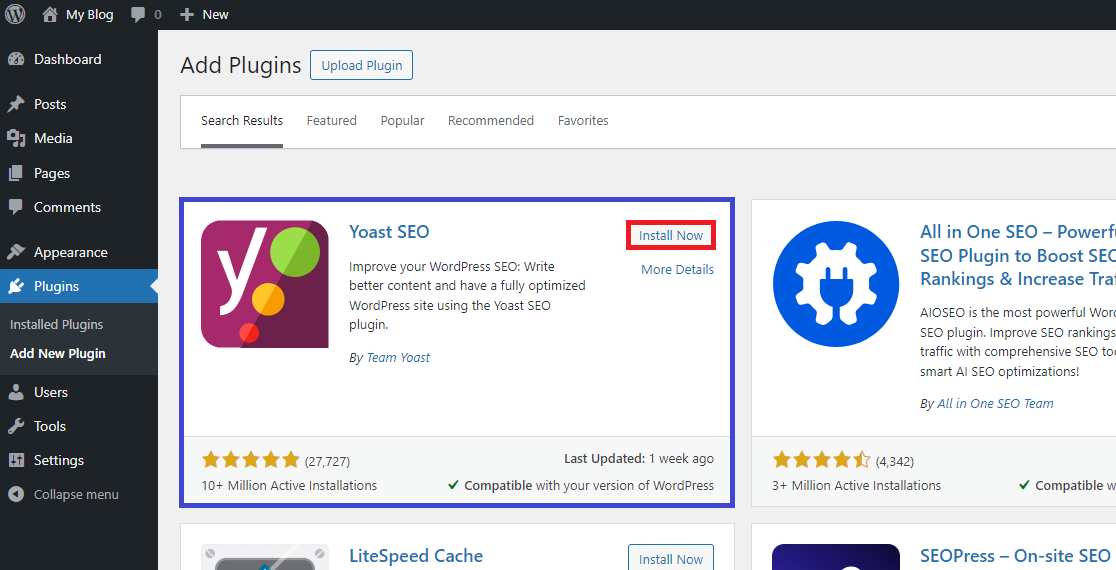Image resolution: width=1116 pixels, height=570 pixels.
Task: Click the Users person icon
Action: [x=16, y=392]
